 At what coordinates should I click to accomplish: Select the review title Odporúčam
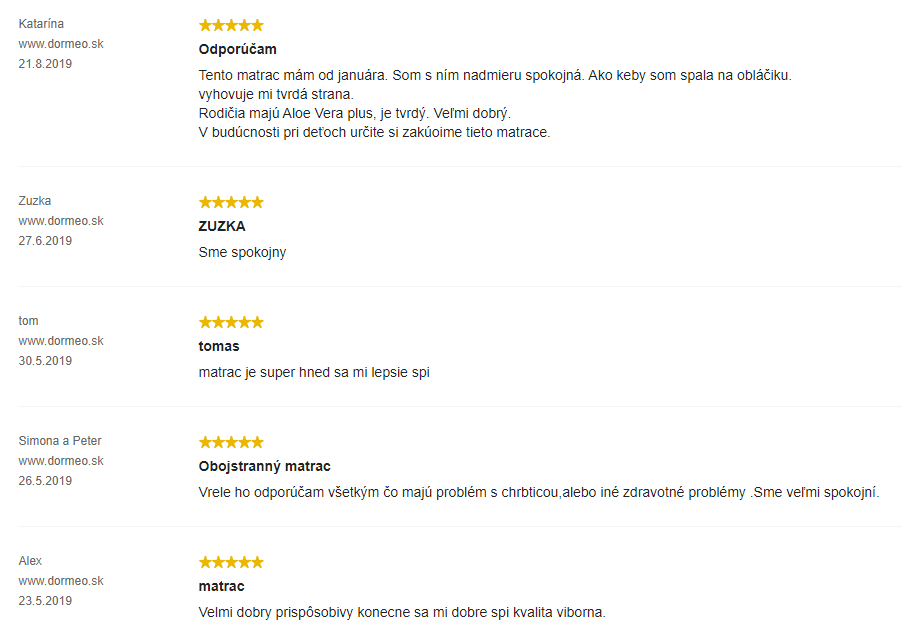(x=238, y=49)
